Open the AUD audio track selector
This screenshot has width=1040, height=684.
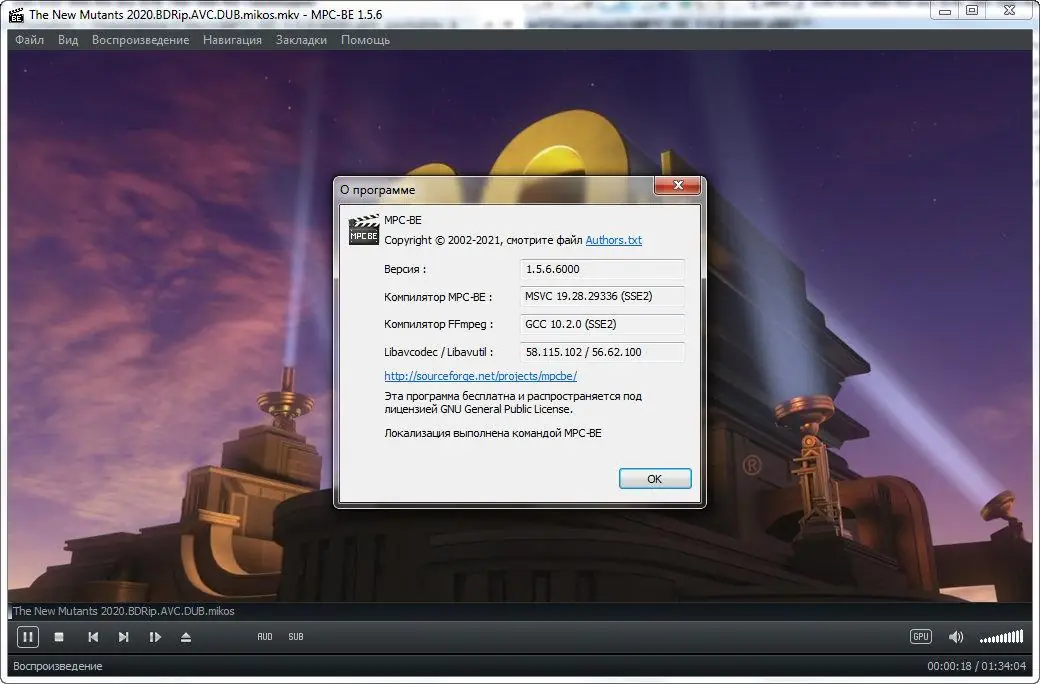[x=264, y=636]
